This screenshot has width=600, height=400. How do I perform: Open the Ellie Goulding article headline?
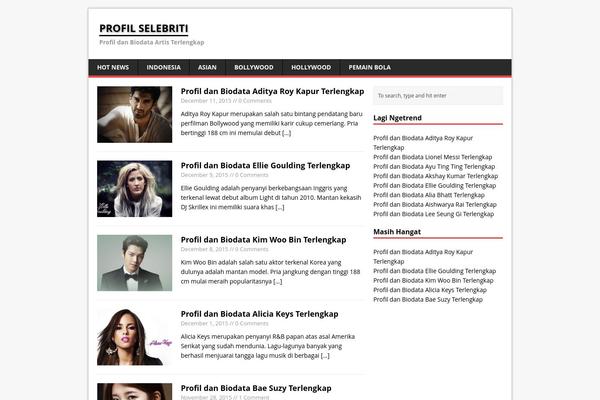coord(265,165)
